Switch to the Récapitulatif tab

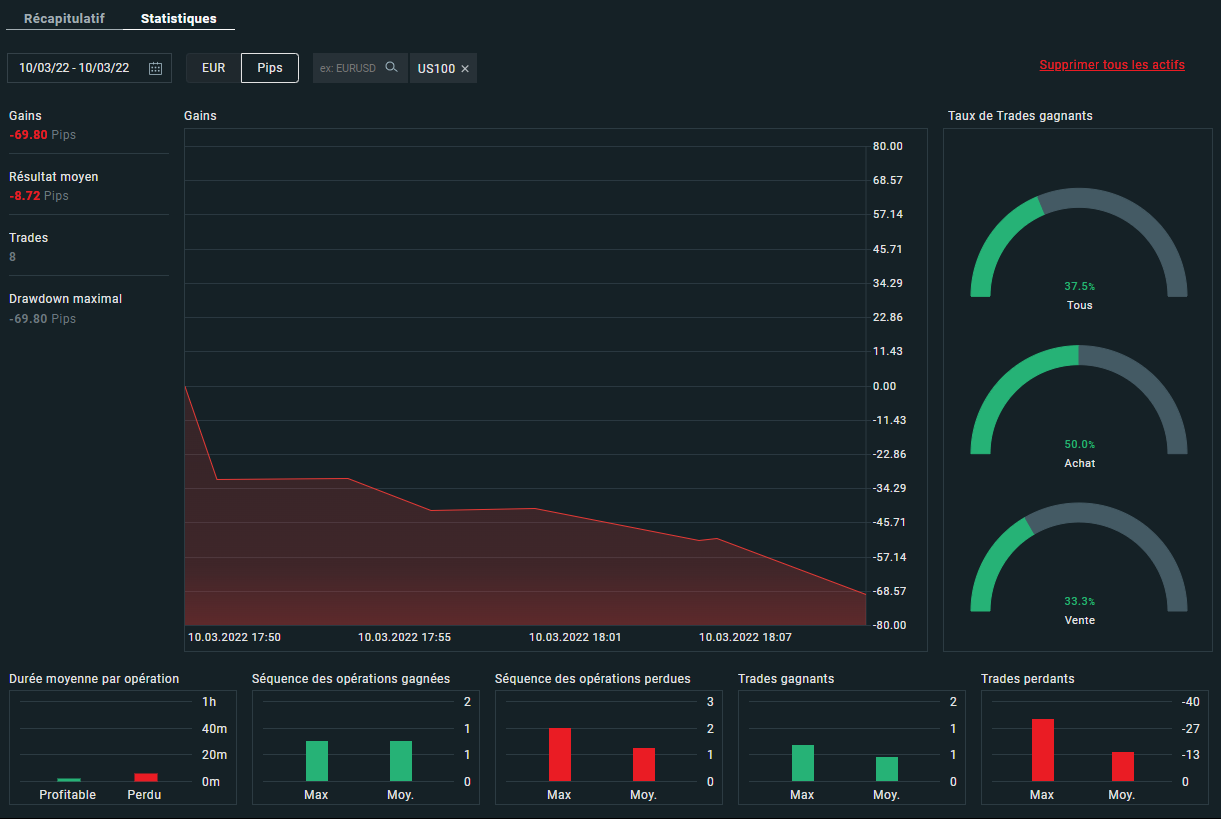[x=64, y=19]
